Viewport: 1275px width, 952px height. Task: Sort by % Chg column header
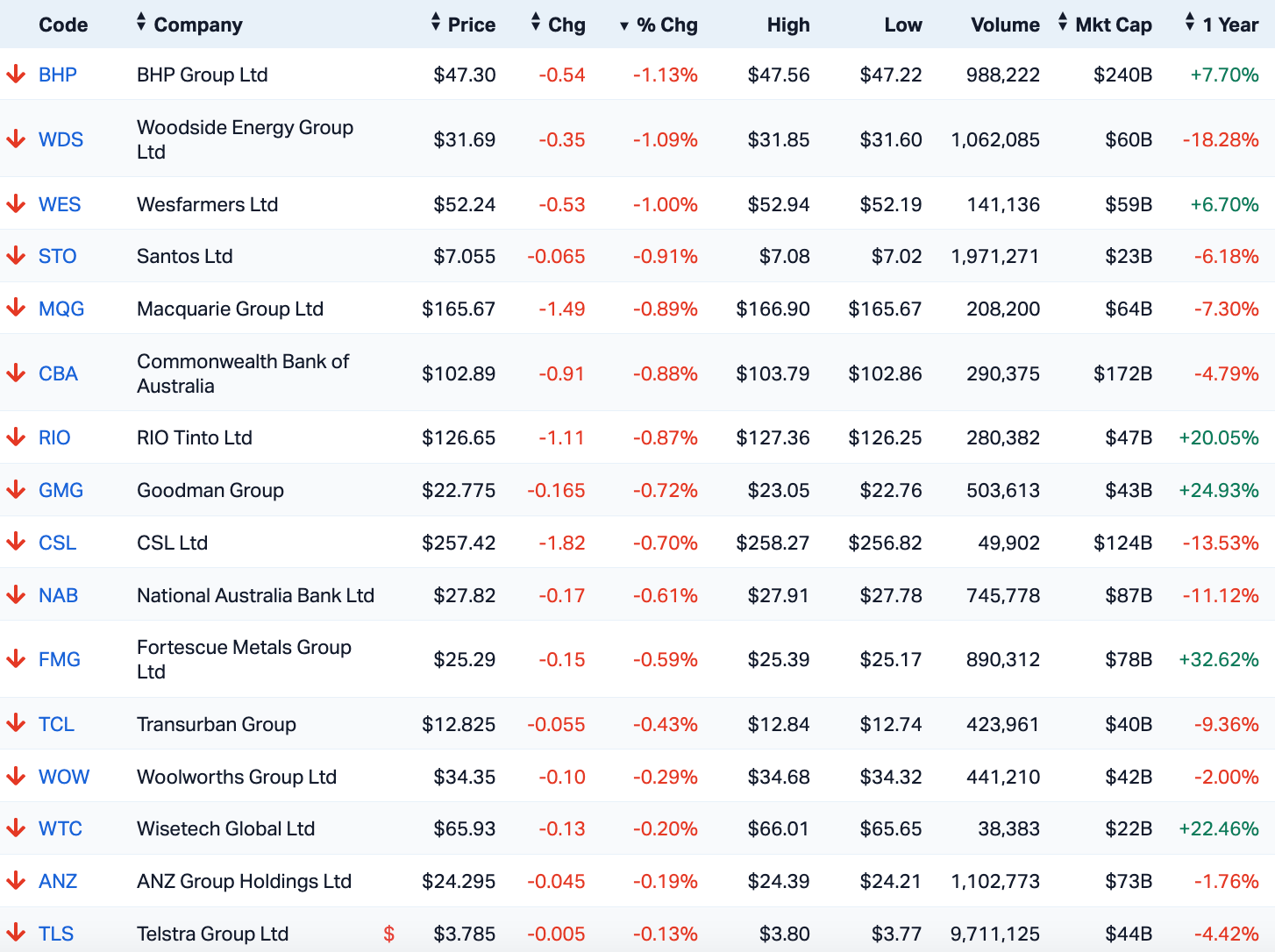click(659, 25)
